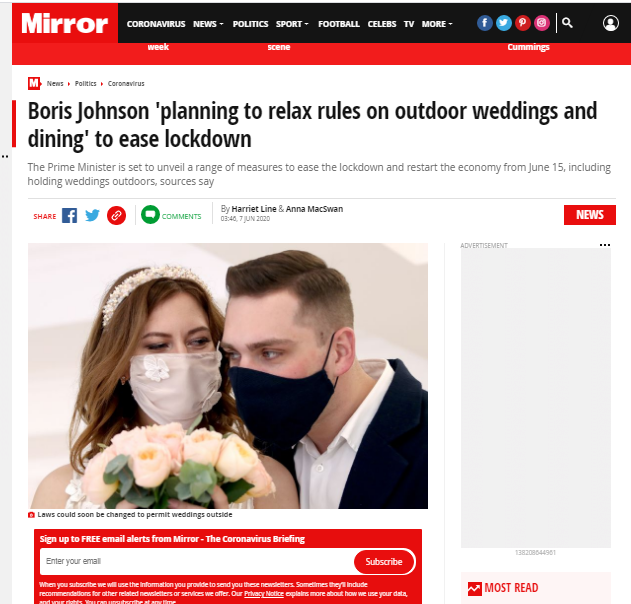Screen dimensions: 631x604
Task: Open the Football nav section
Action: 339,24
